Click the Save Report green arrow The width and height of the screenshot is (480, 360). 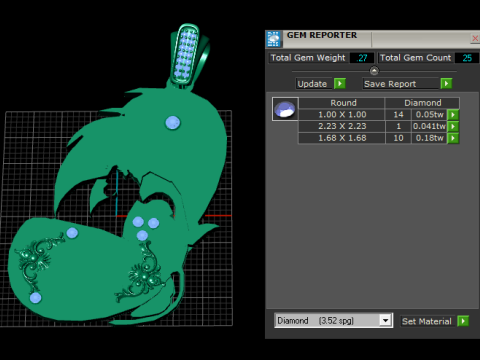[446, 83]
